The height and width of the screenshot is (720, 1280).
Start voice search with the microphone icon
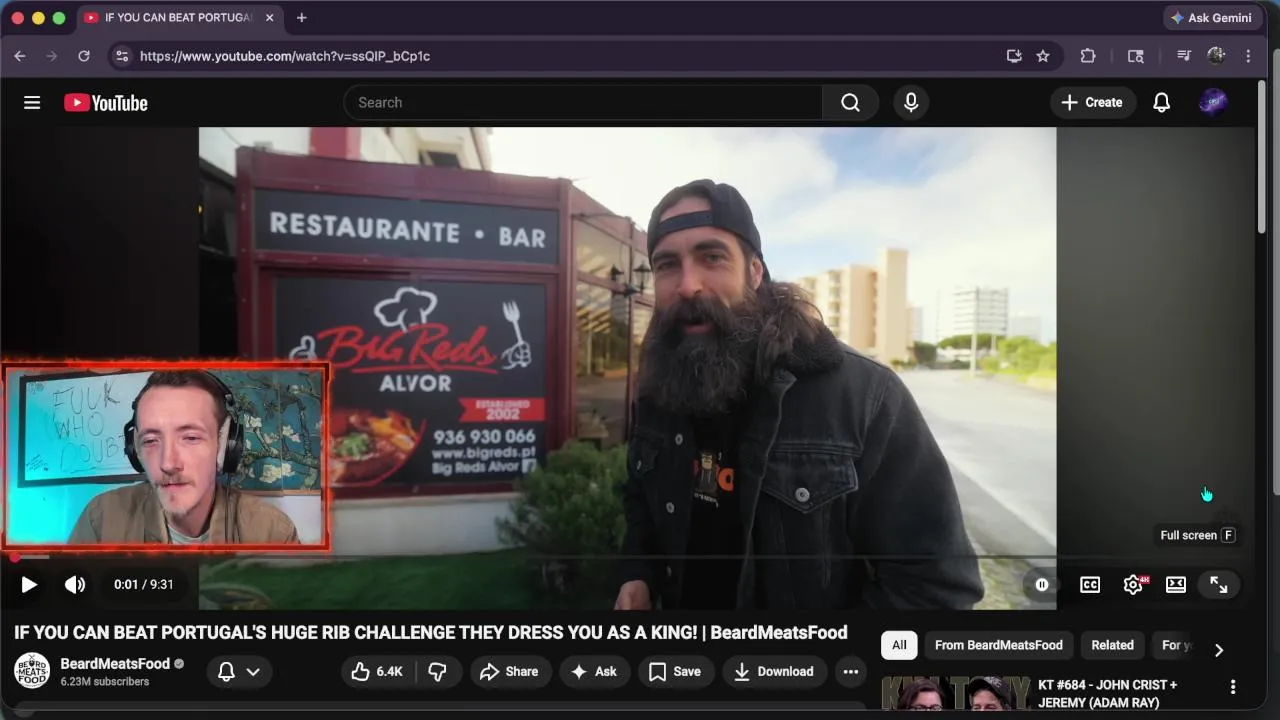click(911, 102)
